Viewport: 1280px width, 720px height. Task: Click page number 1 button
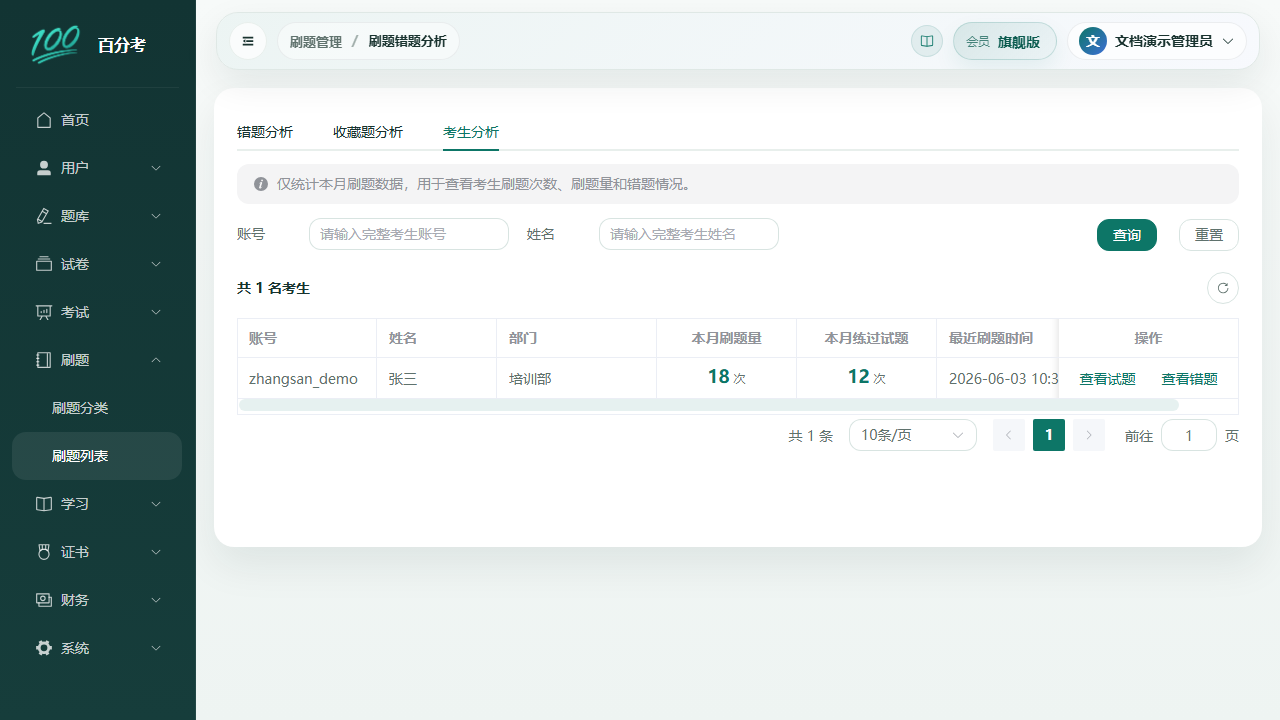(1049, 435)
